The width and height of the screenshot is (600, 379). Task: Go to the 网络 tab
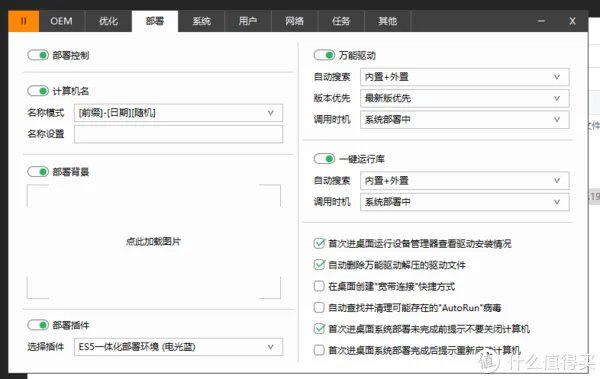click(294, 21)
